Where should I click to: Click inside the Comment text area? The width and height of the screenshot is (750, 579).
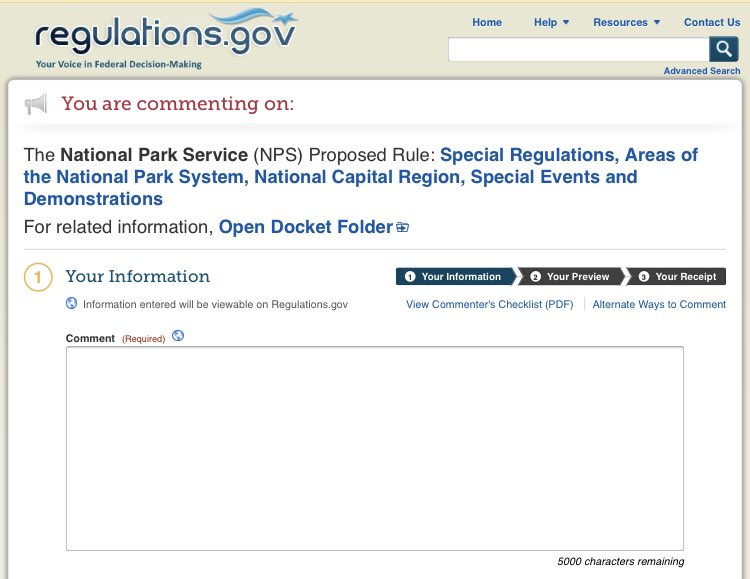[x=375, y=448]
